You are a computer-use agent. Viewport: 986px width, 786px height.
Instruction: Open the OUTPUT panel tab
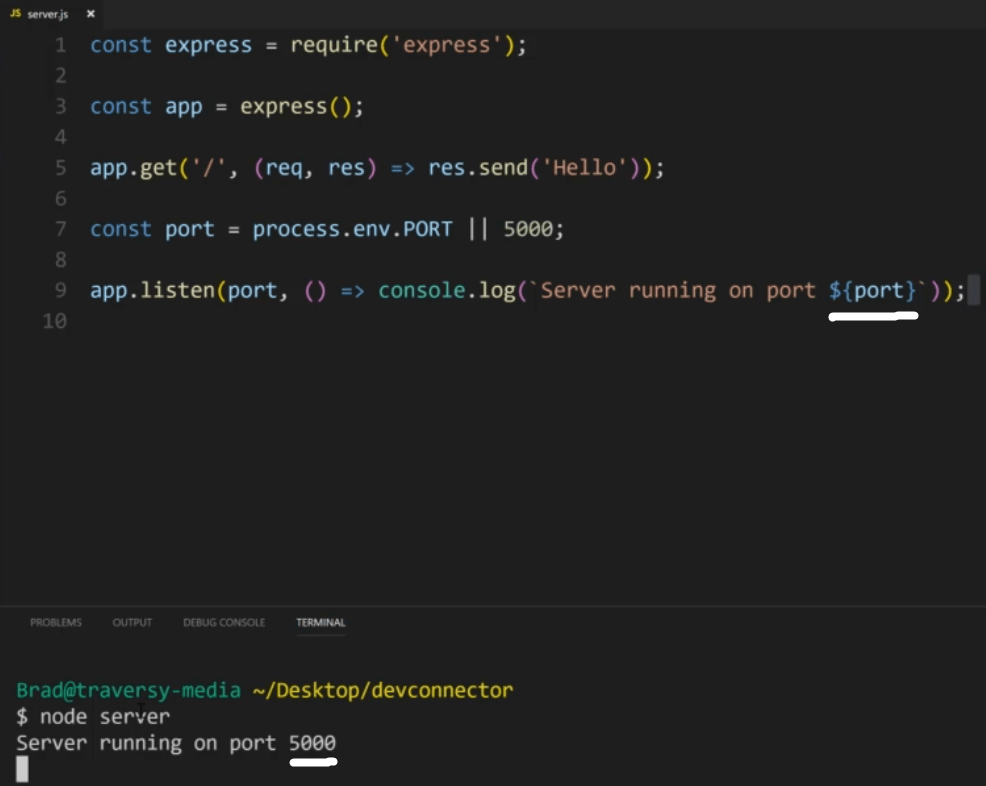click(132, 623)
